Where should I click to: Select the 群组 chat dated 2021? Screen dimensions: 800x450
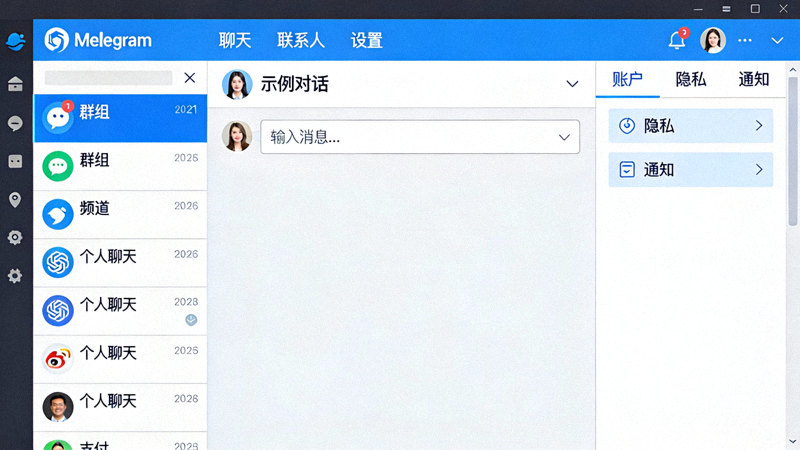[120, 118]
